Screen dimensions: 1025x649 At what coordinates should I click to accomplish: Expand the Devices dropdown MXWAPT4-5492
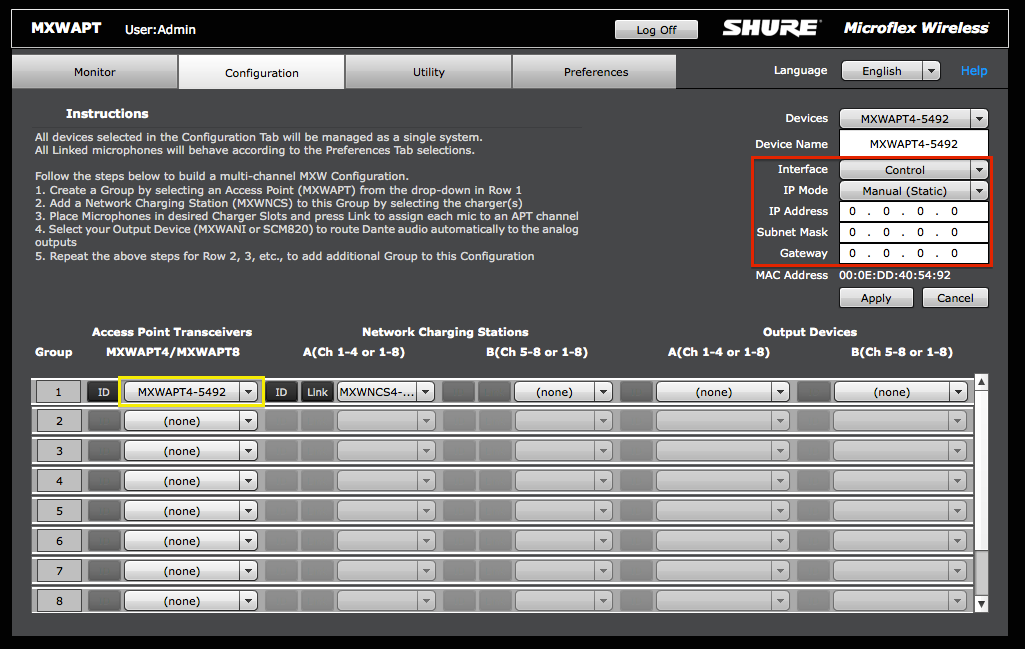click(913, 119)
